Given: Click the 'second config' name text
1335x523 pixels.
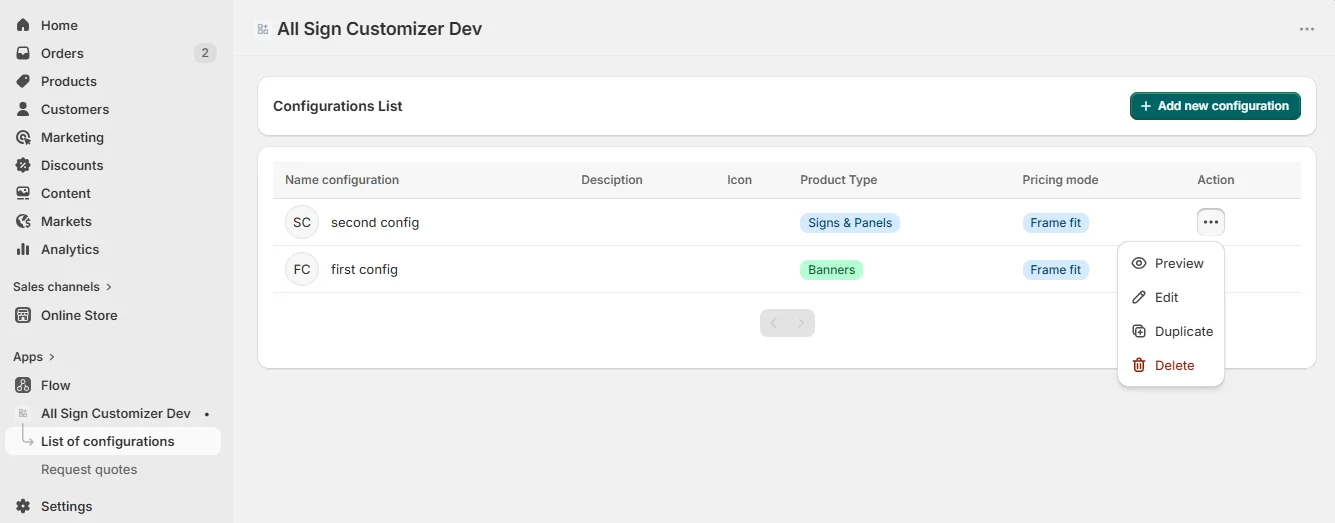Looking at the screenshot, I should [x=375, y=222].
